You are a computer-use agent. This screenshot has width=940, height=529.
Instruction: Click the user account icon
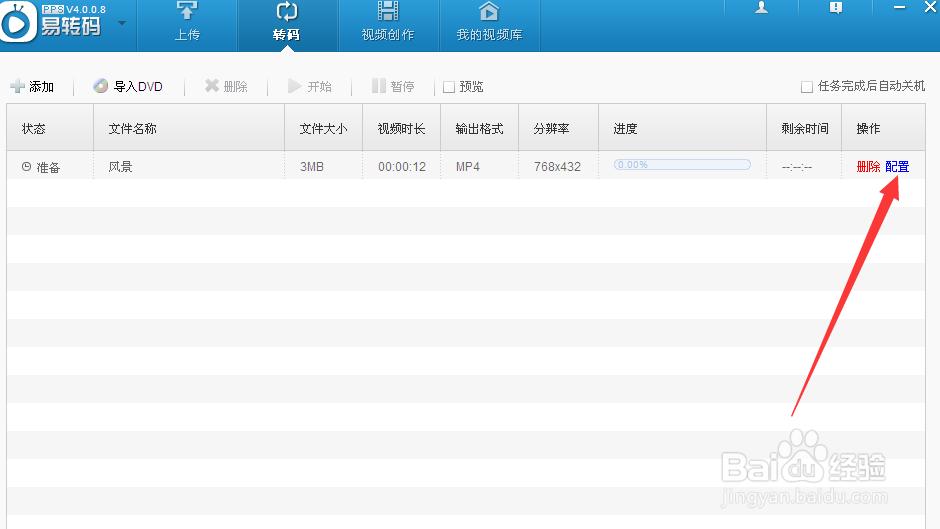(761, 7)
